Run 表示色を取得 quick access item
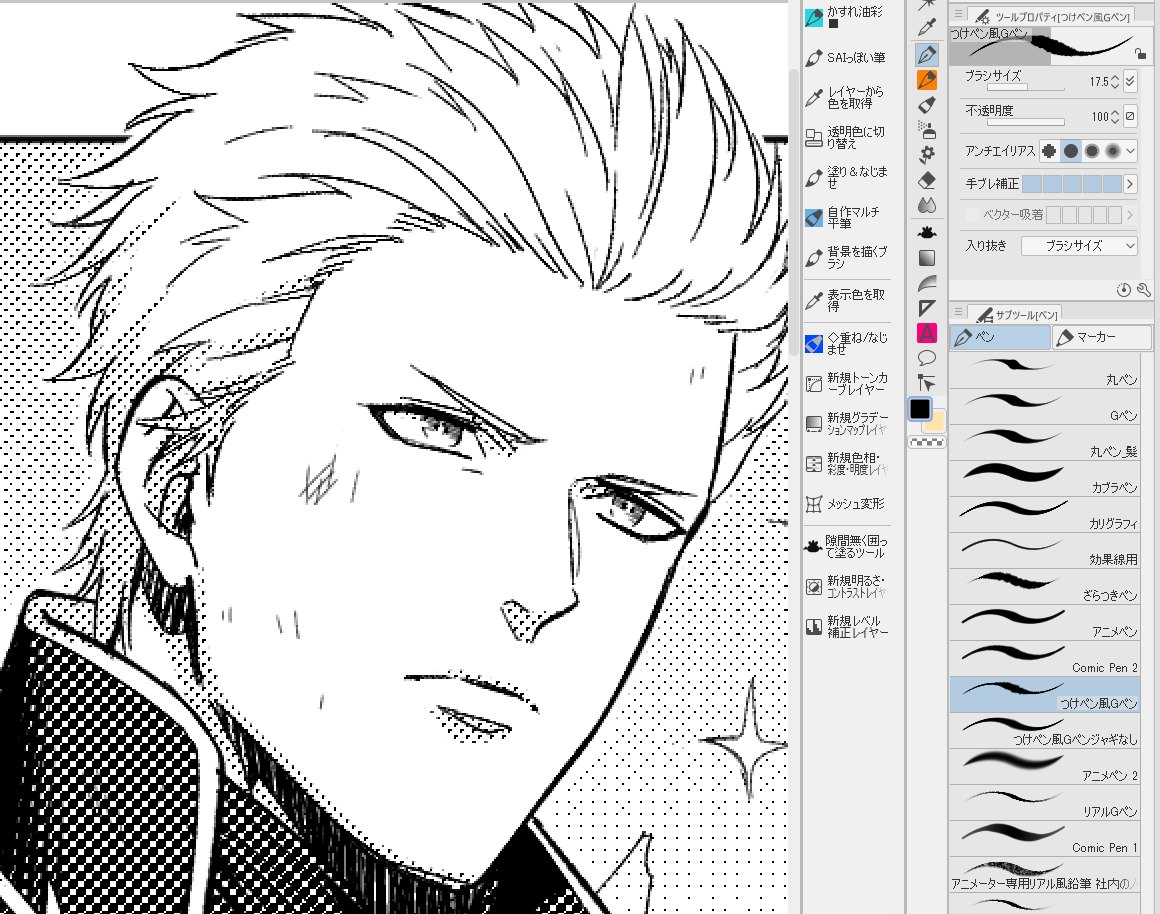Screen dimensions: 1160x914 point(847,300)
